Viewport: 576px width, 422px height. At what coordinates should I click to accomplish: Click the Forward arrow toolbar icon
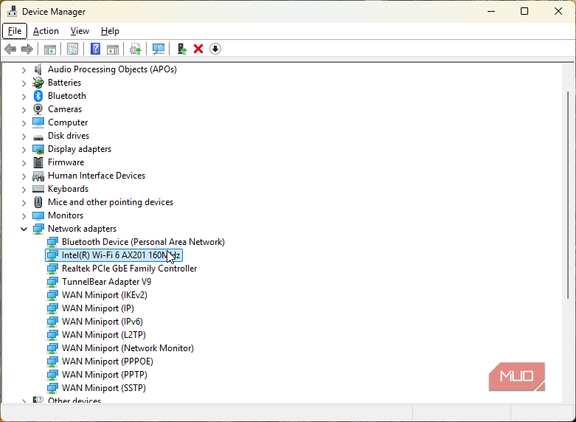click(27, 49)
